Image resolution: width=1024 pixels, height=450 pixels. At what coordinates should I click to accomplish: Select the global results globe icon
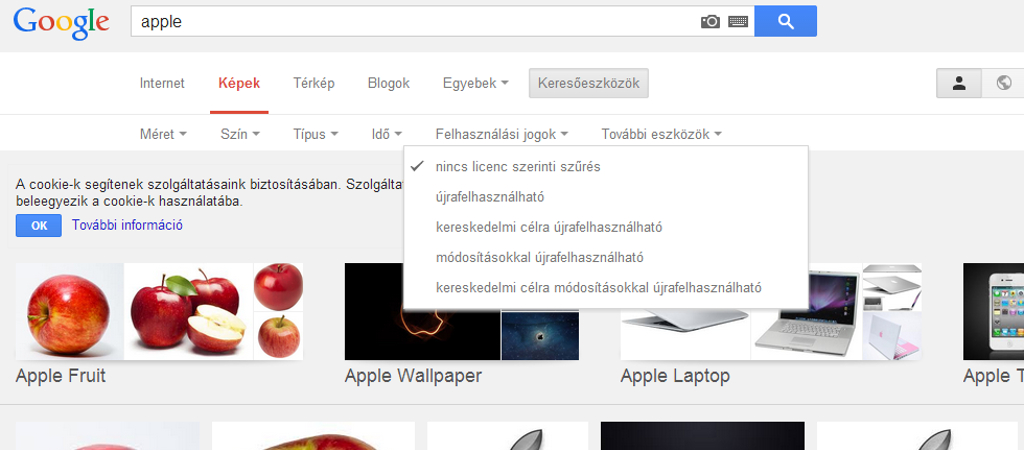coord(1003,84)
